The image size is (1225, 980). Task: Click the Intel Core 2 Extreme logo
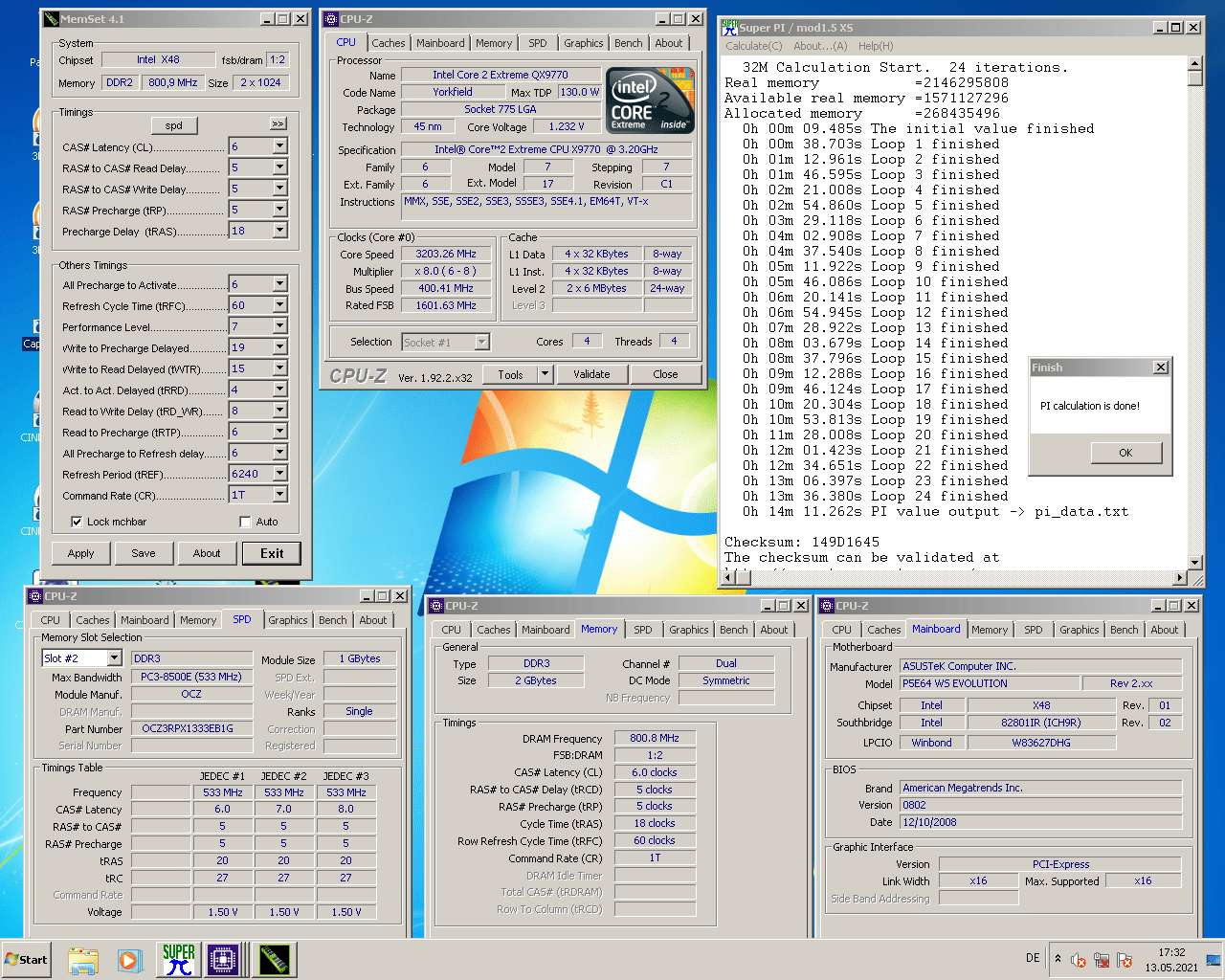(650, 100)
